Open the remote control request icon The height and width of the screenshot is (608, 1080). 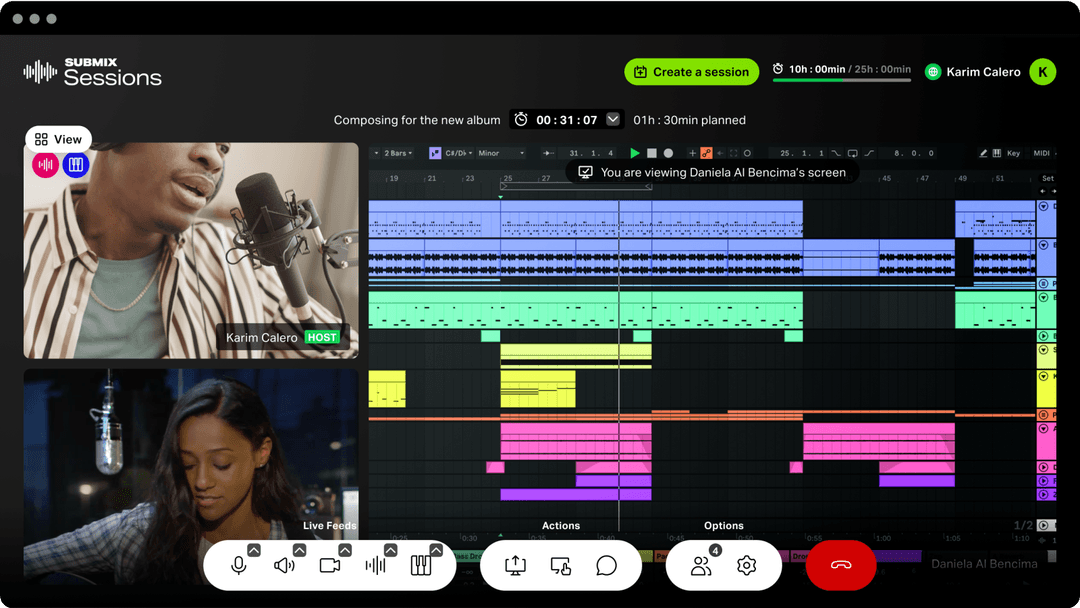pyautogui.click(x=561, y=565)
